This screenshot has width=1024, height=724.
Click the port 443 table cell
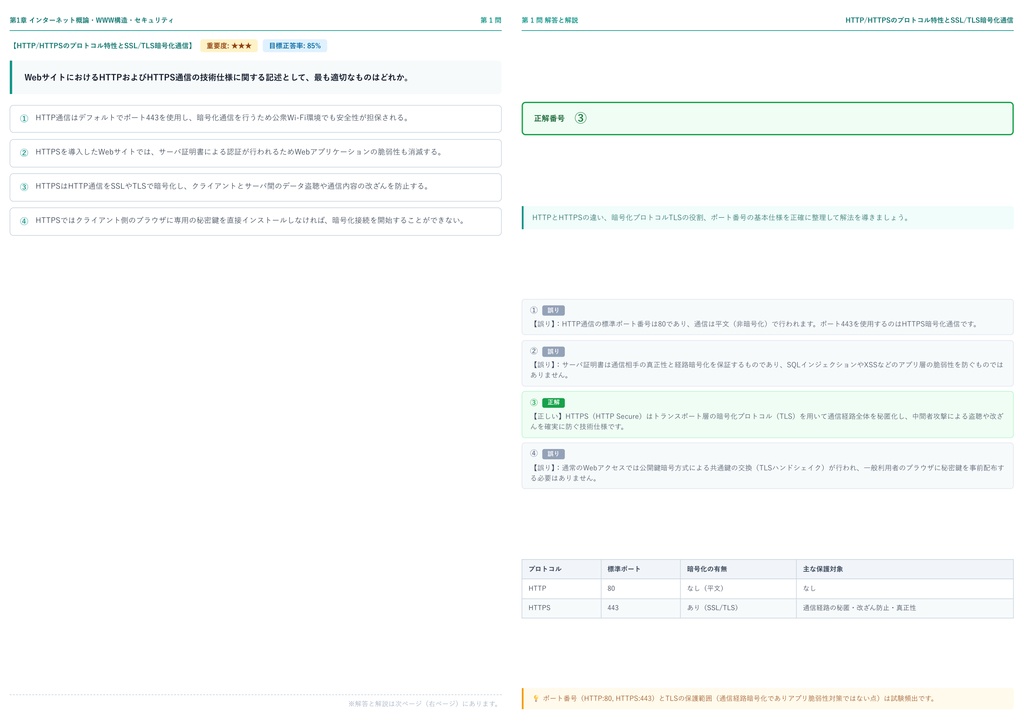coord(640,608)
